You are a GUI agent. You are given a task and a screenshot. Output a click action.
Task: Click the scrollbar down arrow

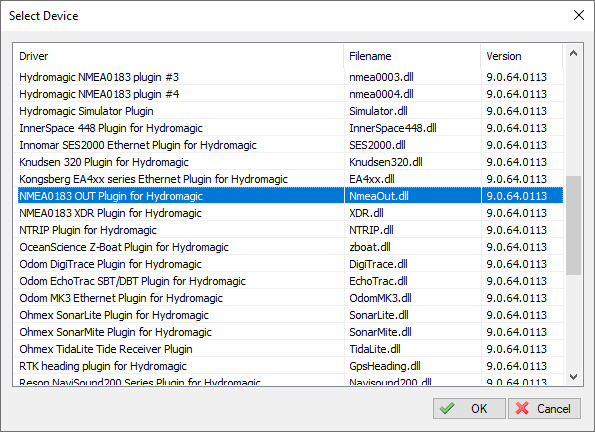(x=573, y=377)
